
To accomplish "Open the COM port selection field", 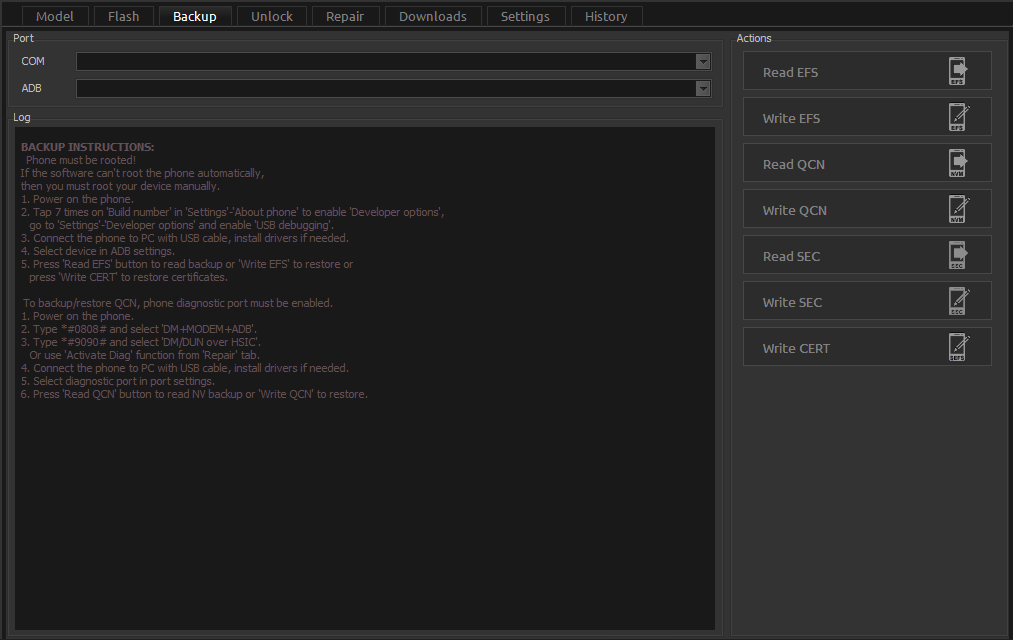I will click(386, 62).
